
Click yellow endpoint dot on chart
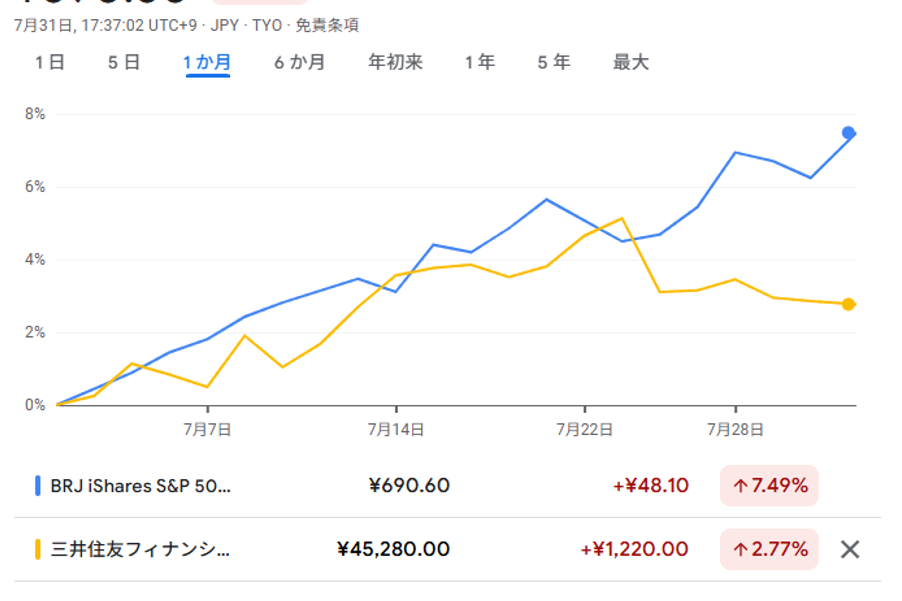pyautogui.click(x=848, y=304)
